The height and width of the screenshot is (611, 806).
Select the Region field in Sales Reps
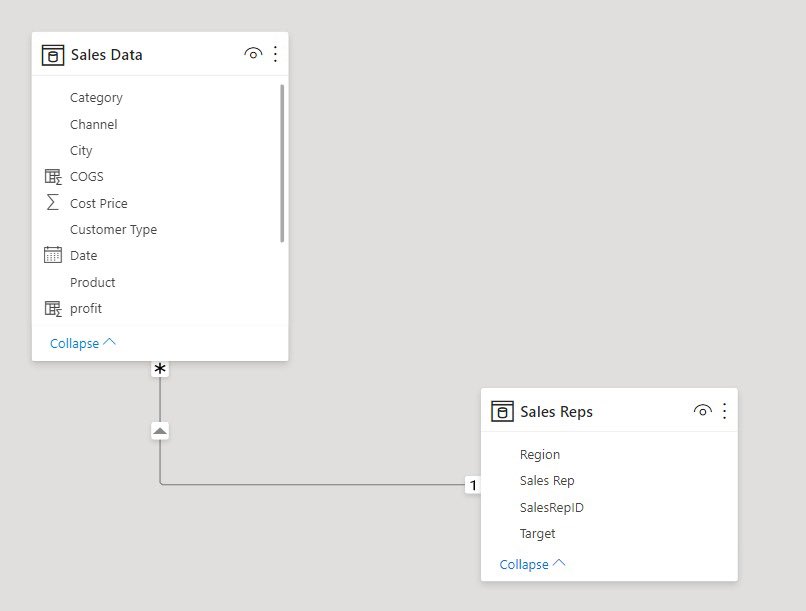click(540, 454)
